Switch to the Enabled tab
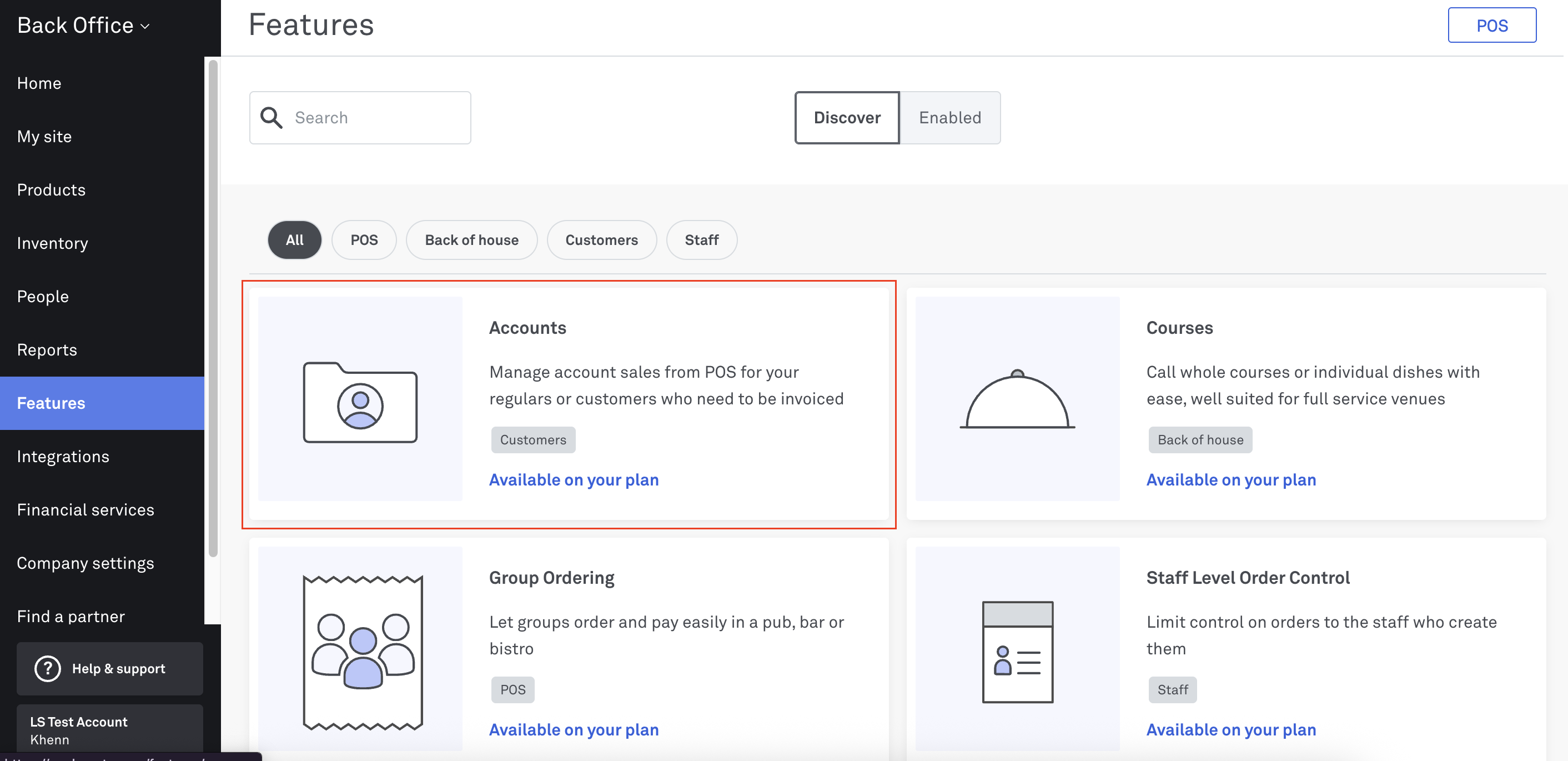The image size is (1568, 761). coord(949,118)
